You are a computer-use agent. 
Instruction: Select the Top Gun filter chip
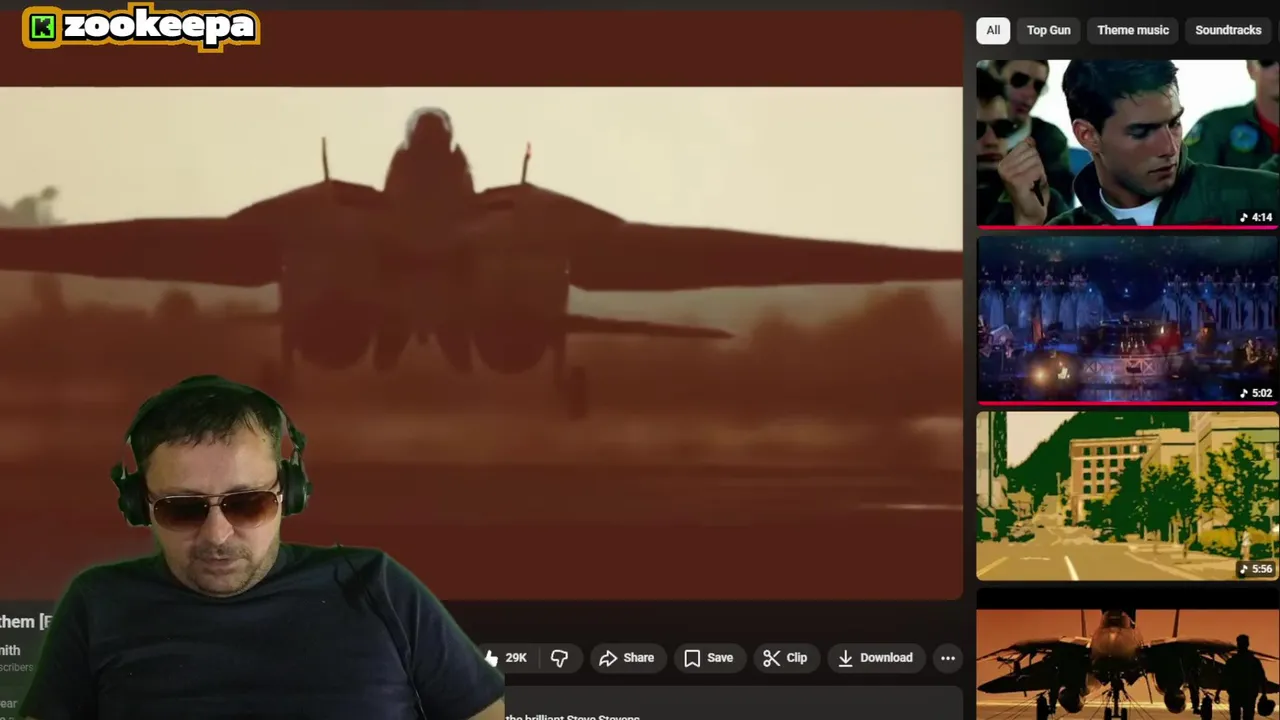point(1048,30)
